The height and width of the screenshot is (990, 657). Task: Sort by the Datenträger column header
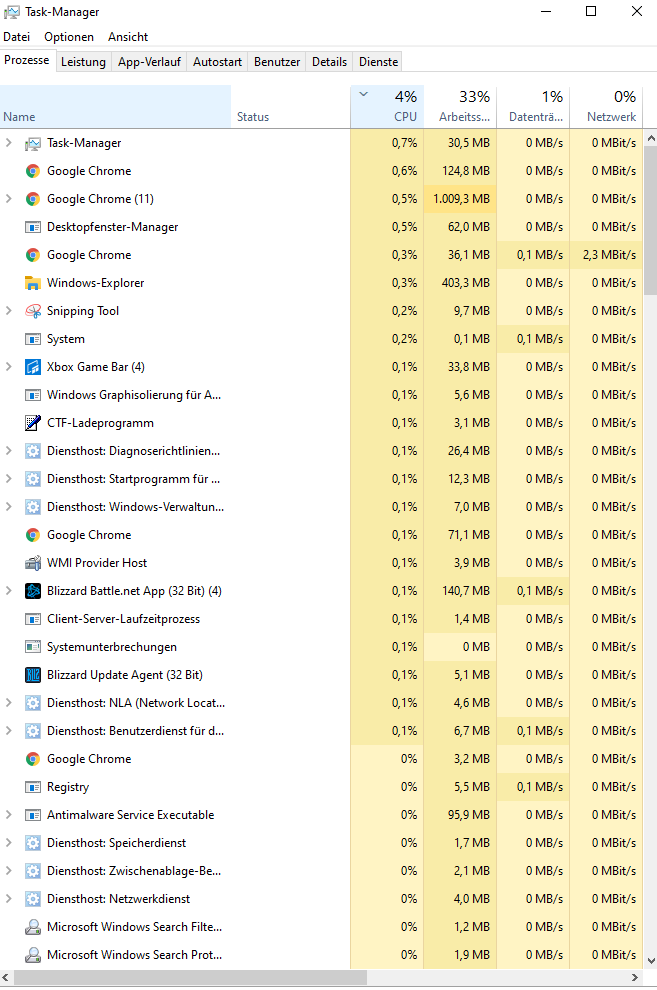point(533,107)
